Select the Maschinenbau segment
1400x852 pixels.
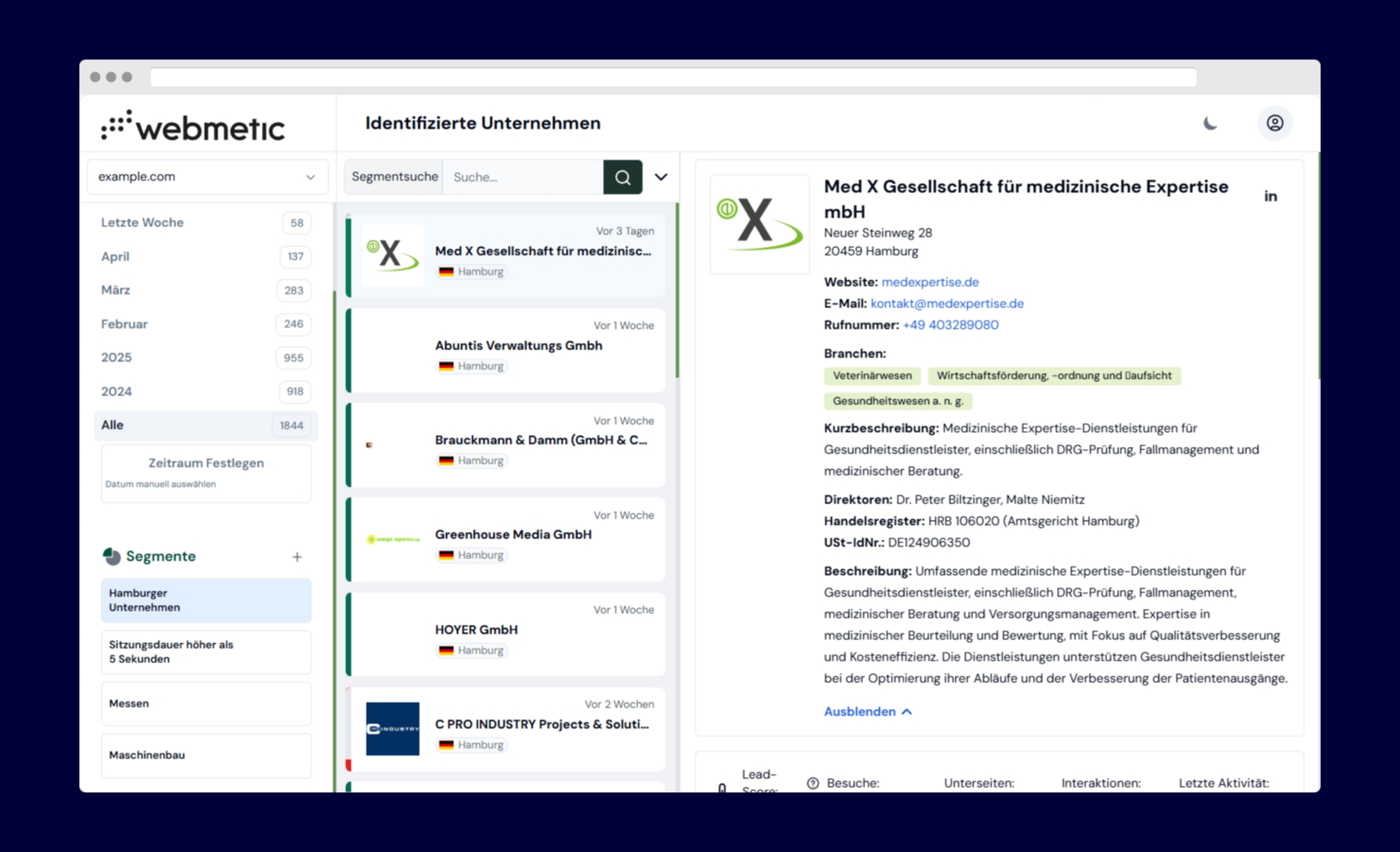pos(206,755)
